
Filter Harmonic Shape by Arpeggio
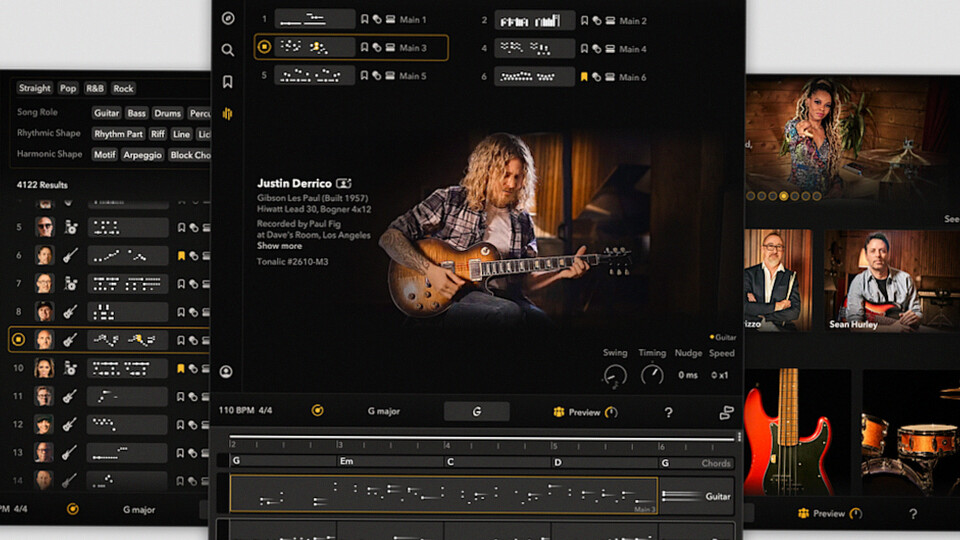[143, 155]
